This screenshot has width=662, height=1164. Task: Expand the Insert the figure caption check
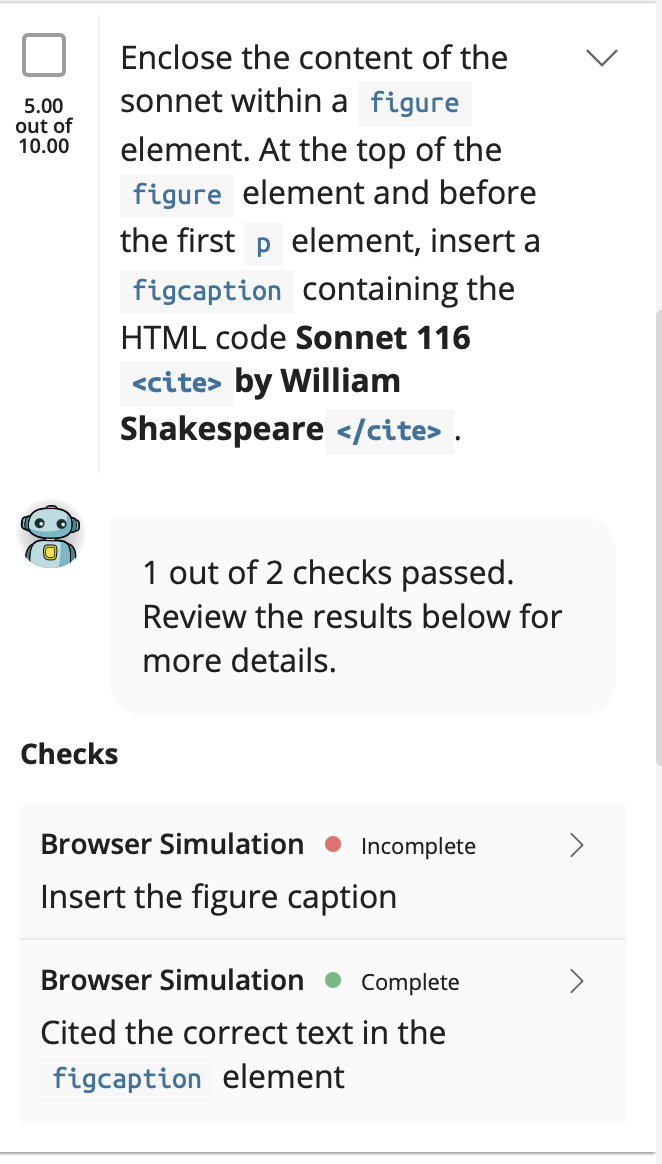tap(575, 845)
